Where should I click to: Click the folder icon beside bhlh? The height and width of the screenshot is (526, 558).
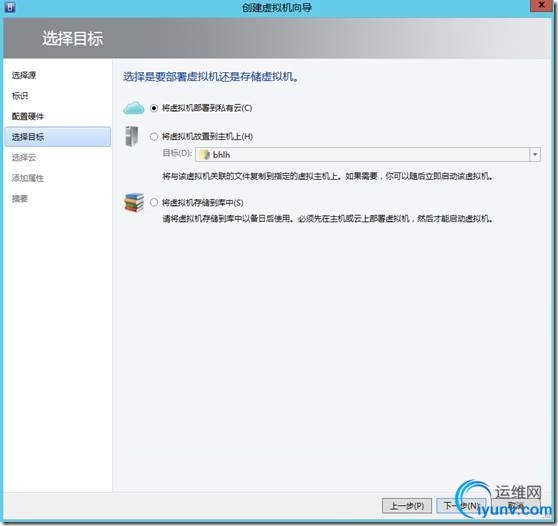pos(204,154)
